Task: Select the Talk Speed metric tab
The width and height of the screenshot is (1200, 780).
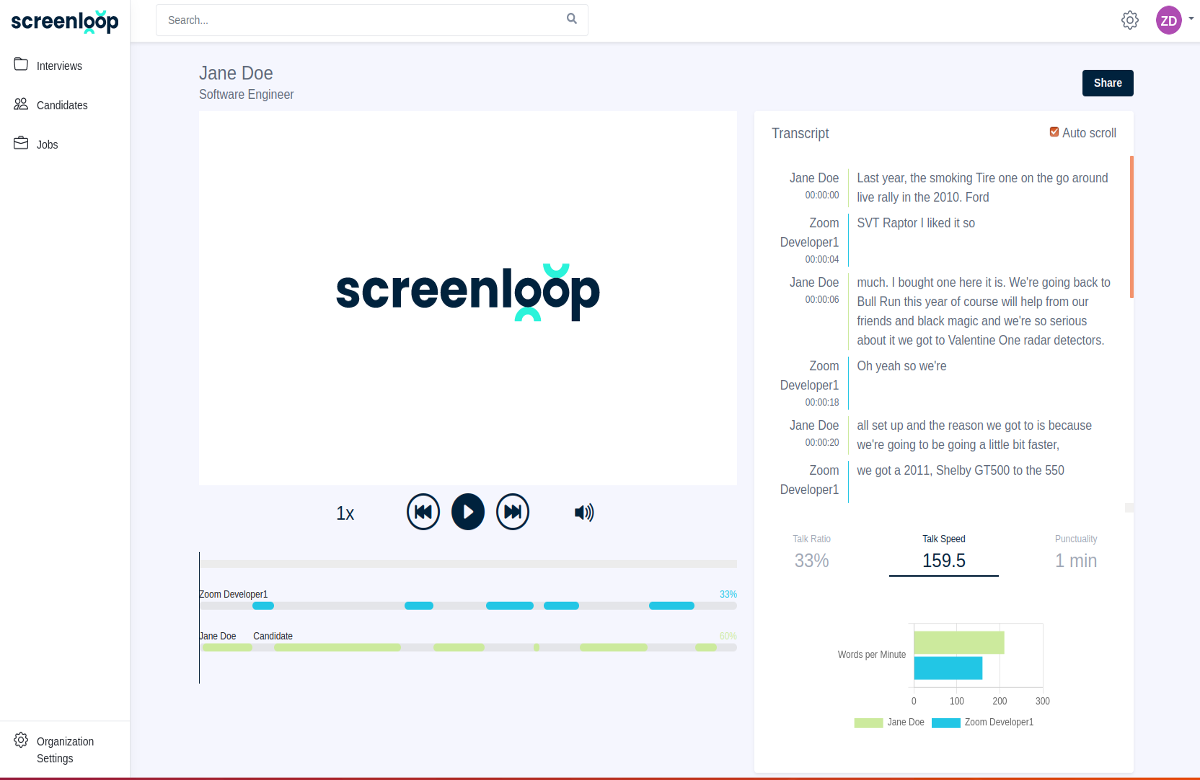Action: coord(943,550)
